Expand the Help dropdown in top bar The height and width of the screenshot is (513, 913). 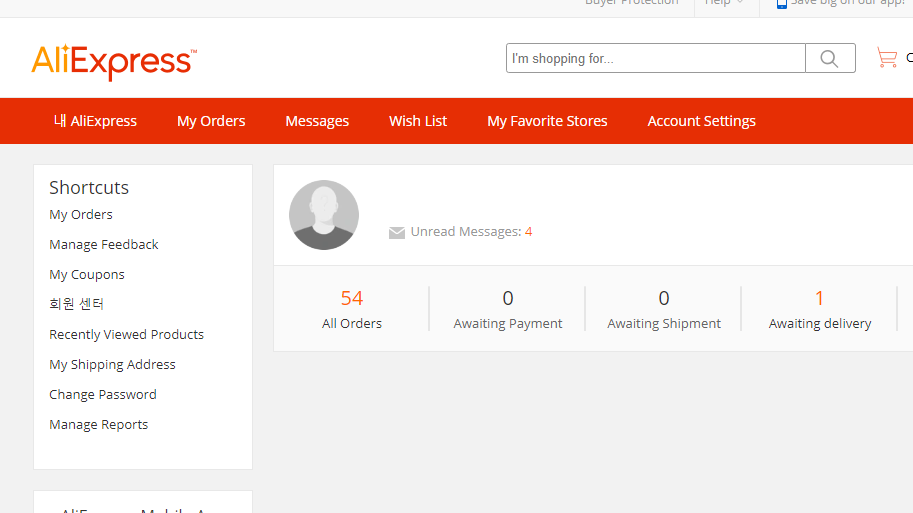coord(723,2)
